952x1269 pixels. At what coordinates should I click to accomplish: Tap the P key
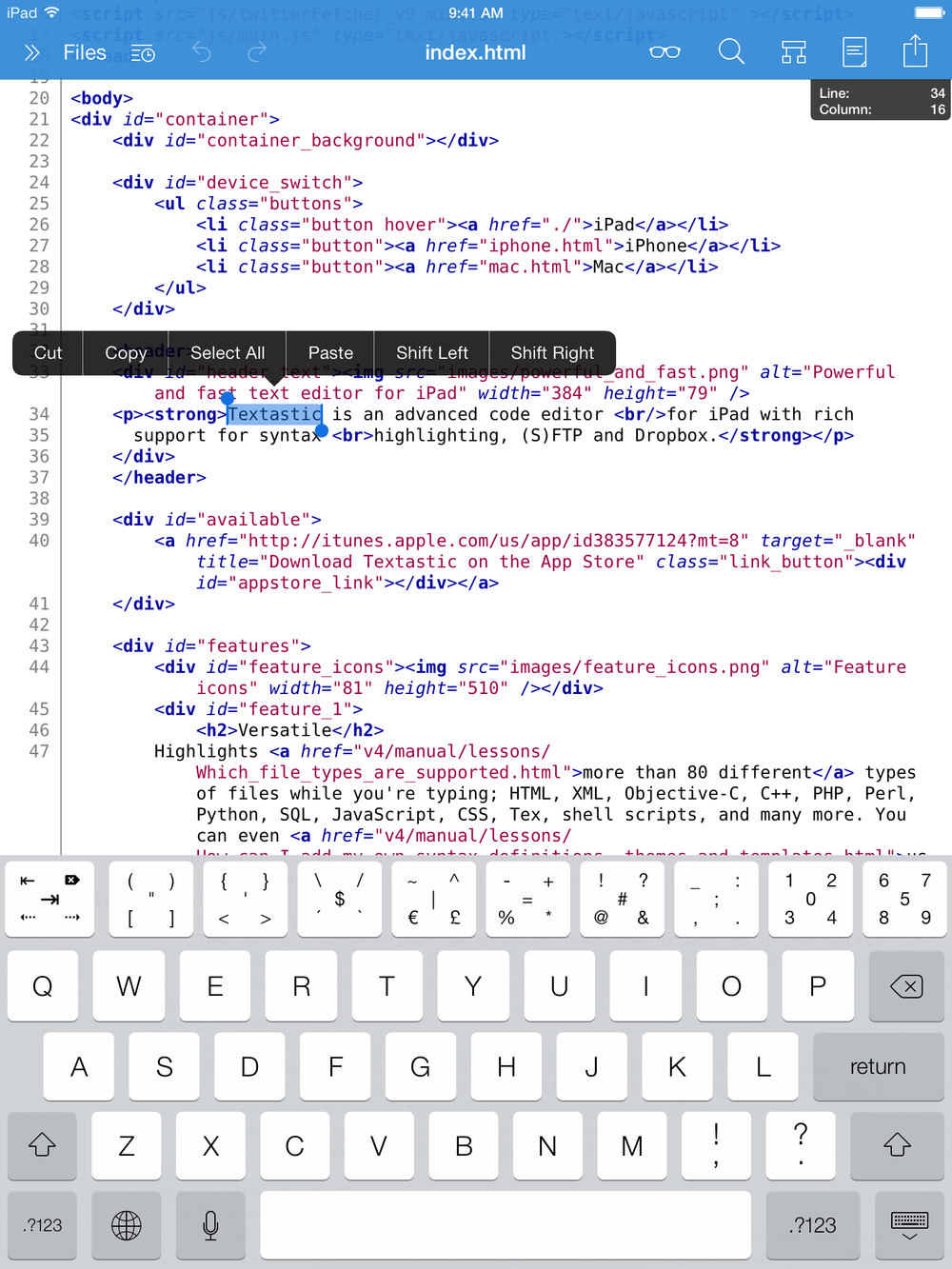pyautogui.click(x=817, y=986)
